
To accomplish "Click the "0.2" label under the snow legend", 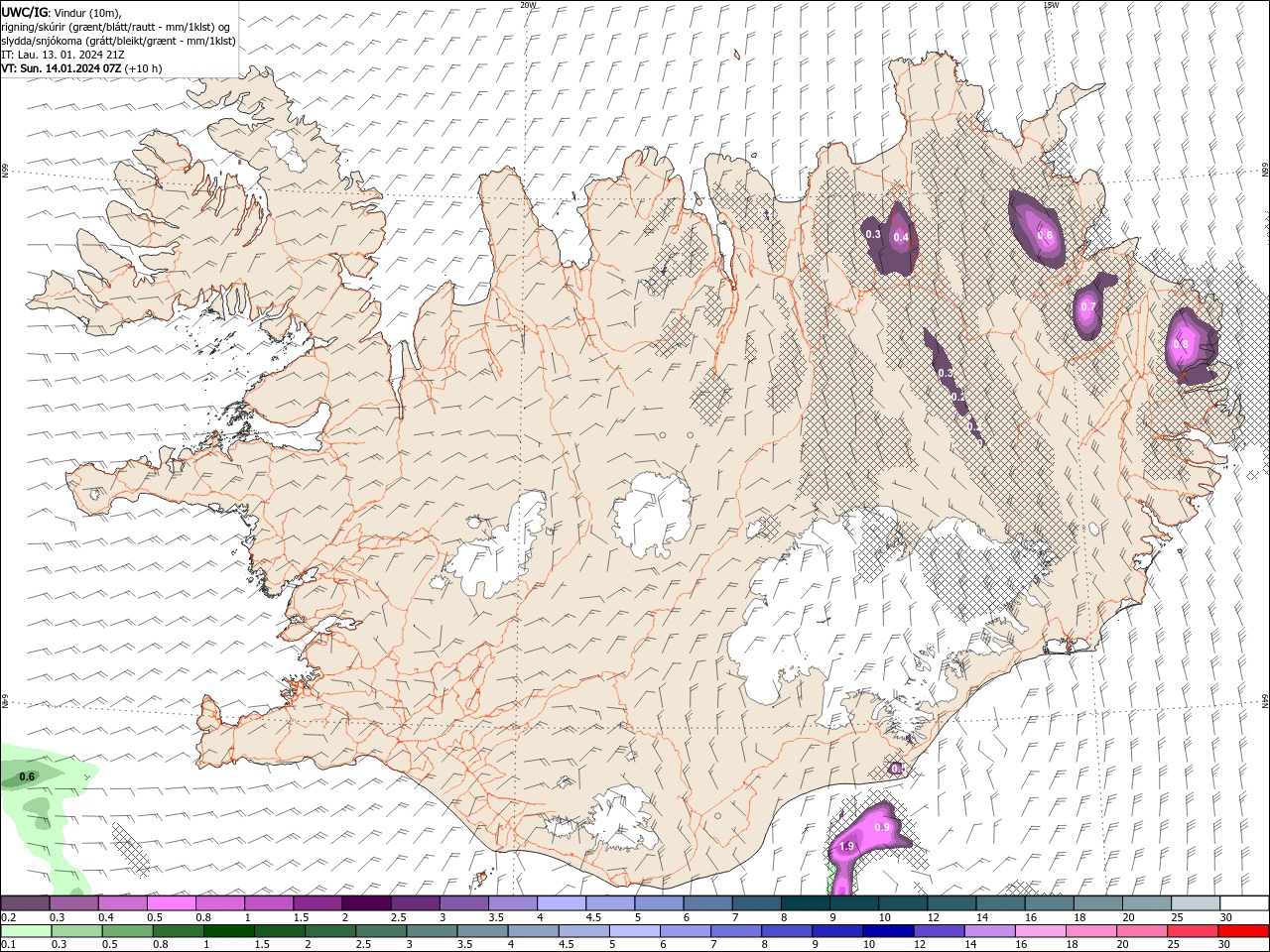I will (8, 917).
